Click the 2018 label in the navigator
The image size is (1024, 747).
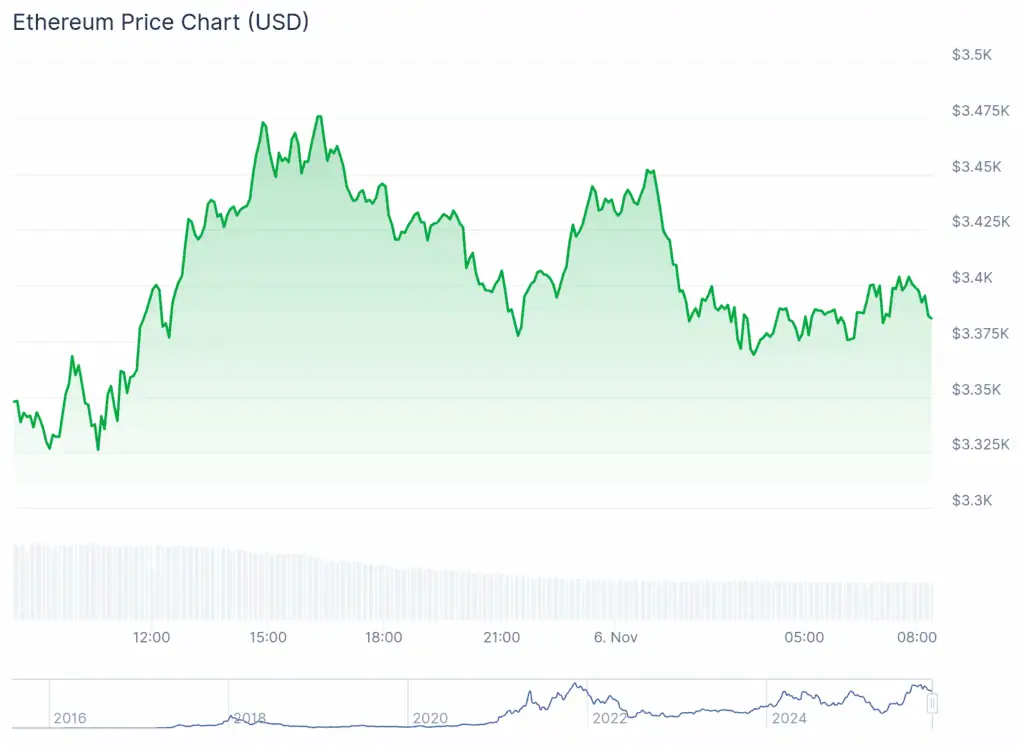pos(249,718)
